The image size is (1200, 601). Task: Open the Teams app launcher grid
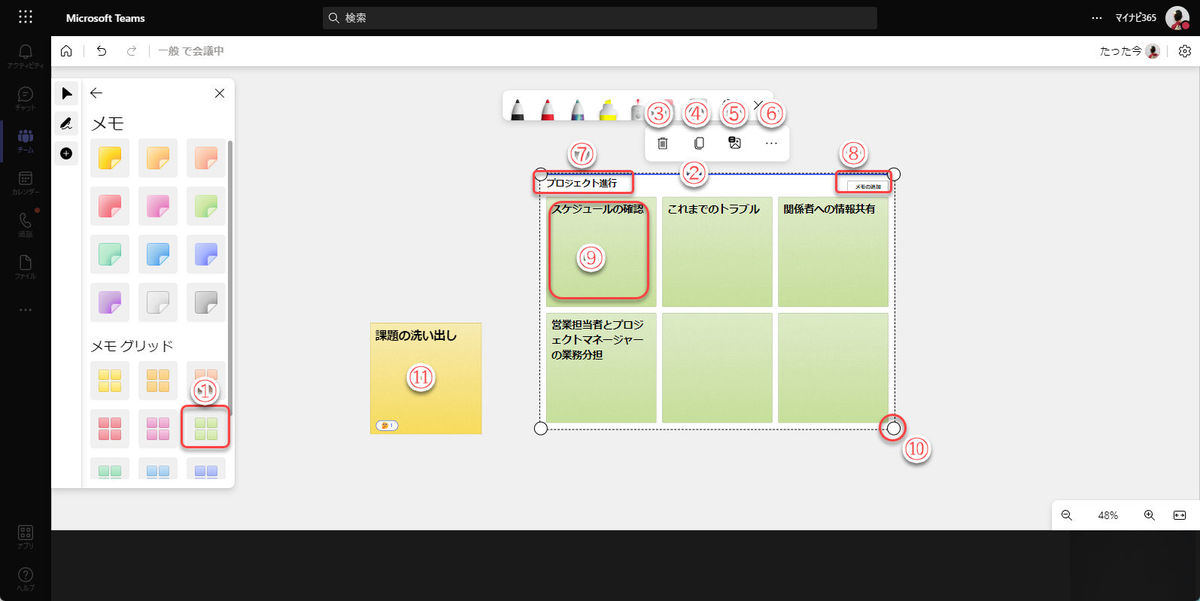click(25, 18)
